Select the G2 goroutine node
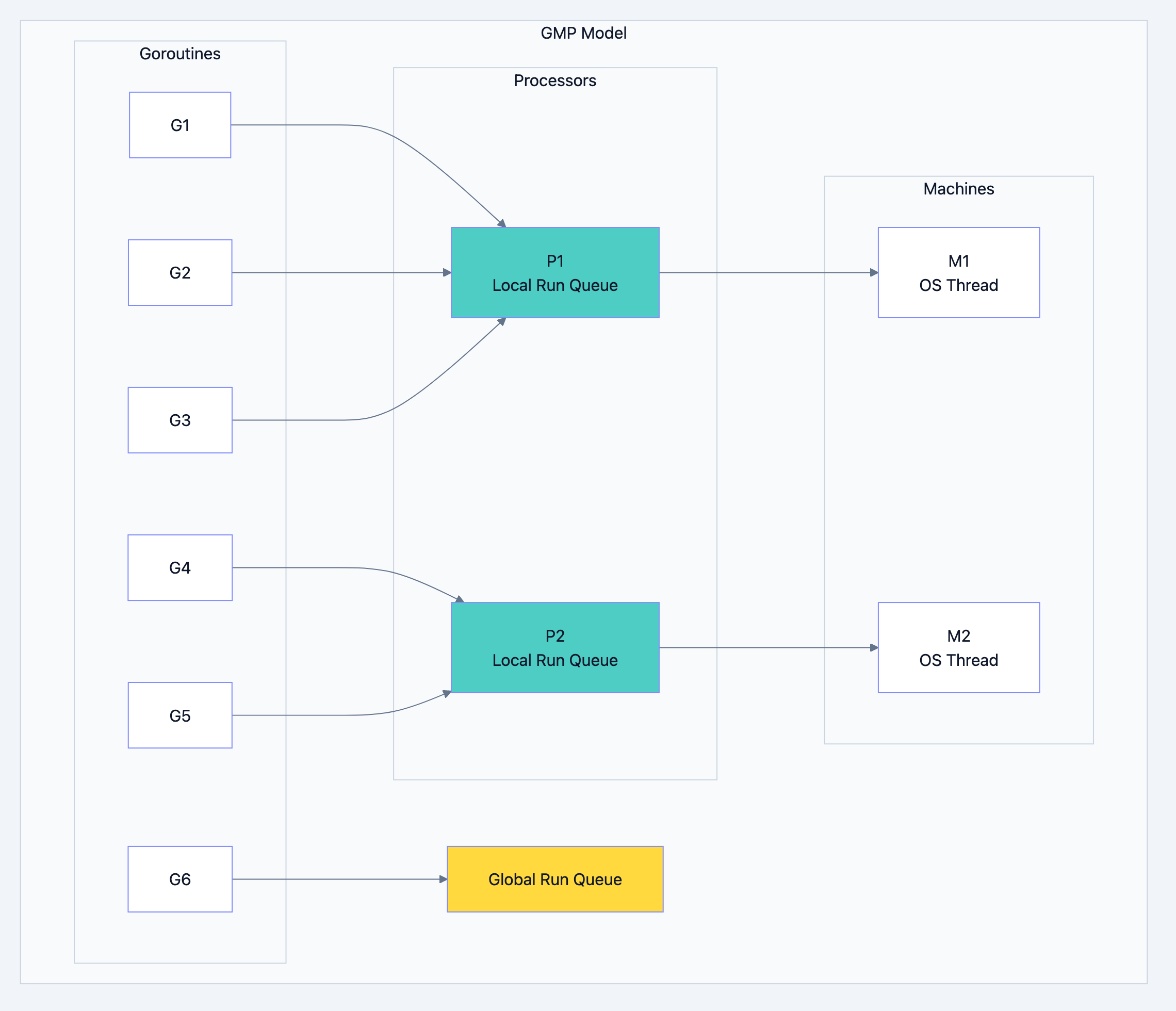Image resolution: width=1176 pixels, height=1011 pixels. pyautogui.click(x=181, y=272)
